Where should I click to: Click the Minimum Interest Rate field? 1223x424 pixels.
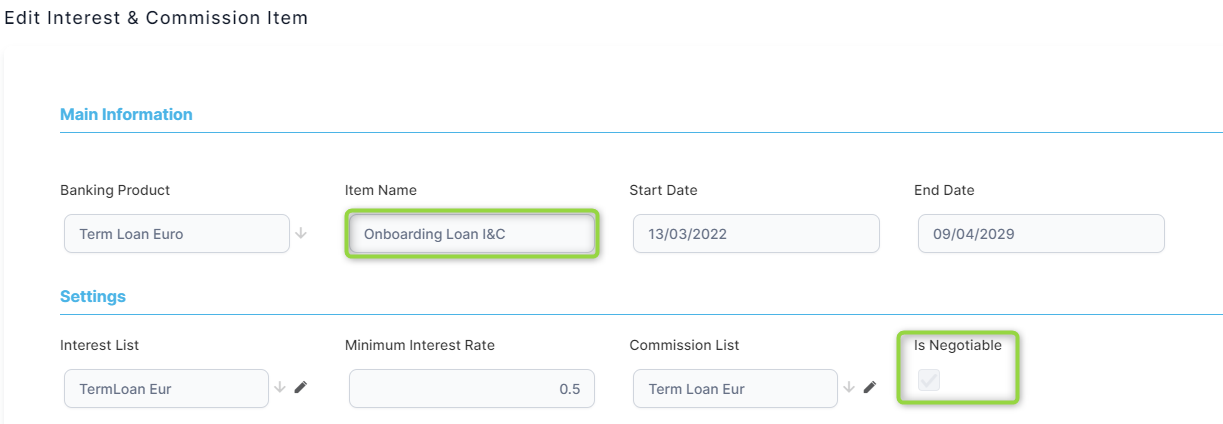point(471,389)
